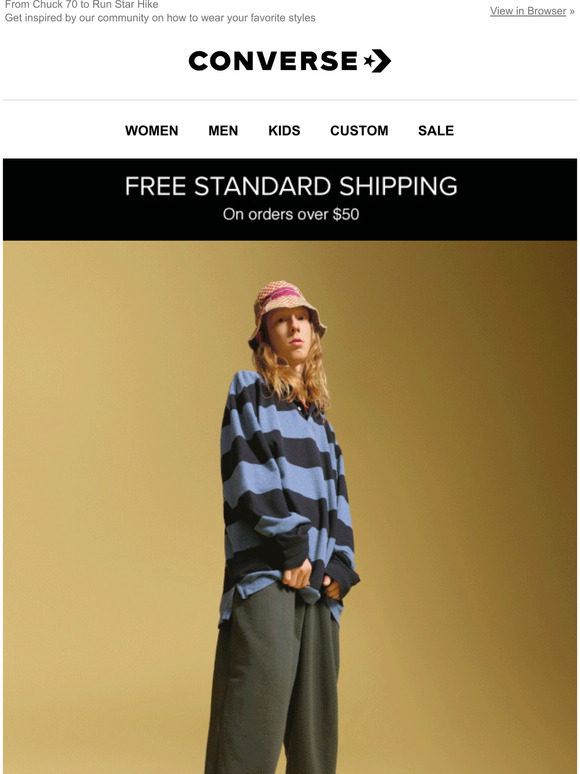Screen dimensions: 580x774
Task: Open the MEN category
Action: click(x=223, y=131)
